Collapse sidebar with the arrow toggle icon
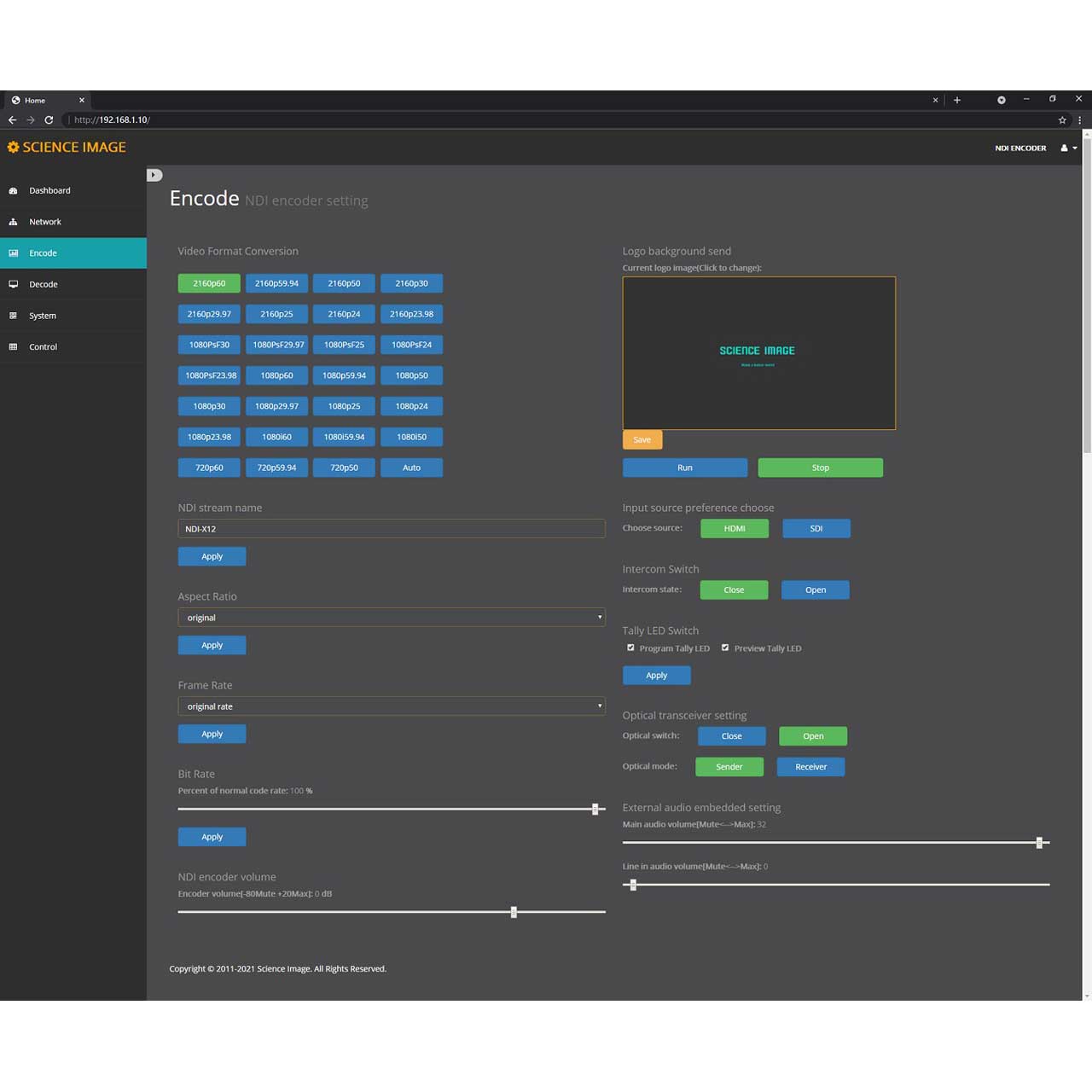The height and width of the screenshot is (1092, 1092). pyautogui.click(x=154, y=175)
